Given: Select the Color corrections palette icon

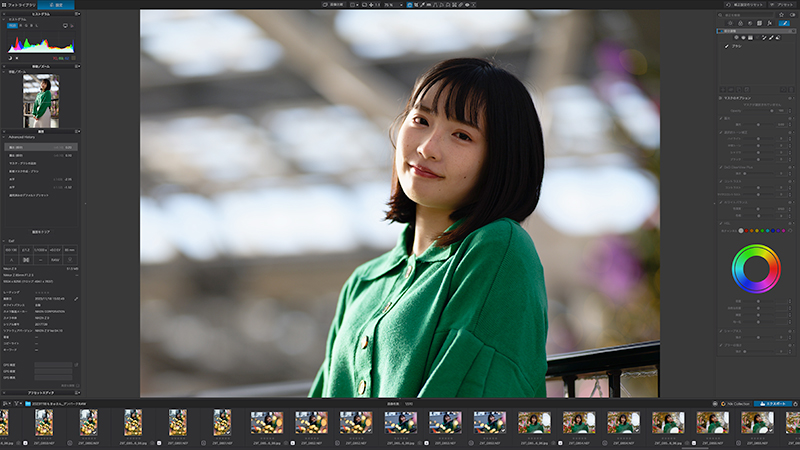Looking at the screenshot, I should pyautogui.click(x=740, y=23).
